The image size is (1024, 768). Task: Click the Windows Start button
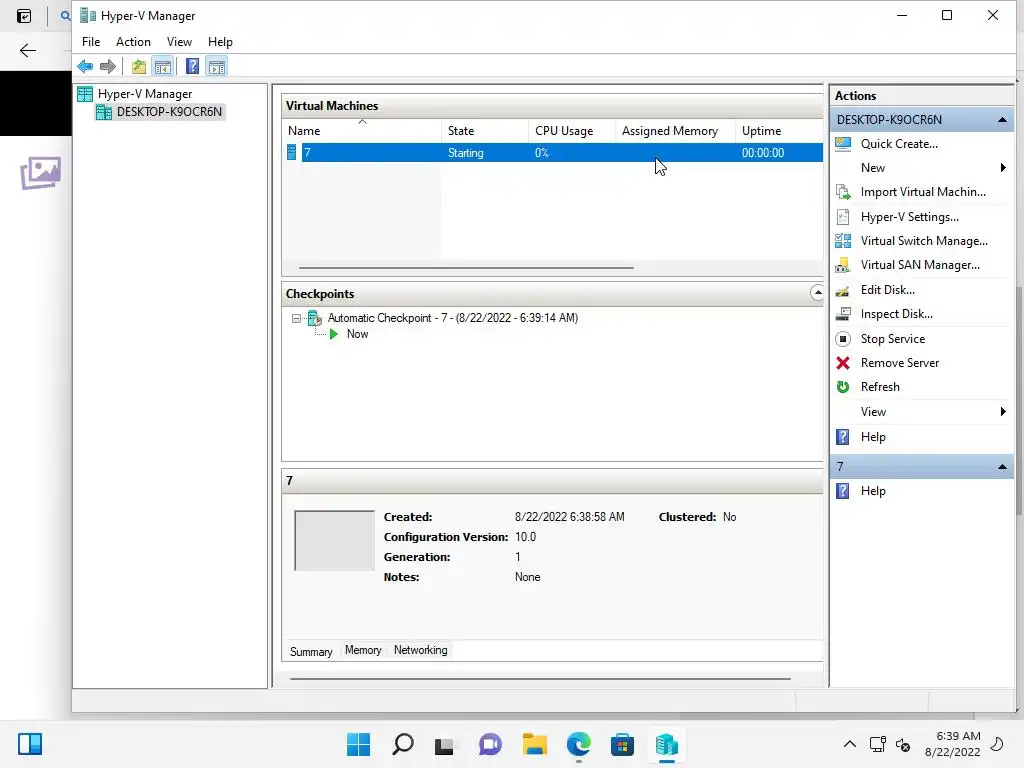coord(358,744)
